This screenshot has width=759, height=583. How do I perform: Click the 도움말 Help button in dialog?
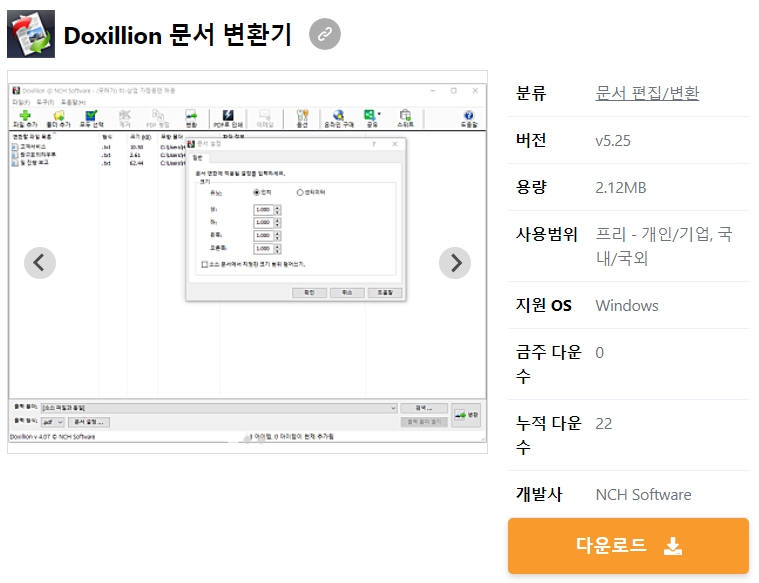[x=385, y=292]
